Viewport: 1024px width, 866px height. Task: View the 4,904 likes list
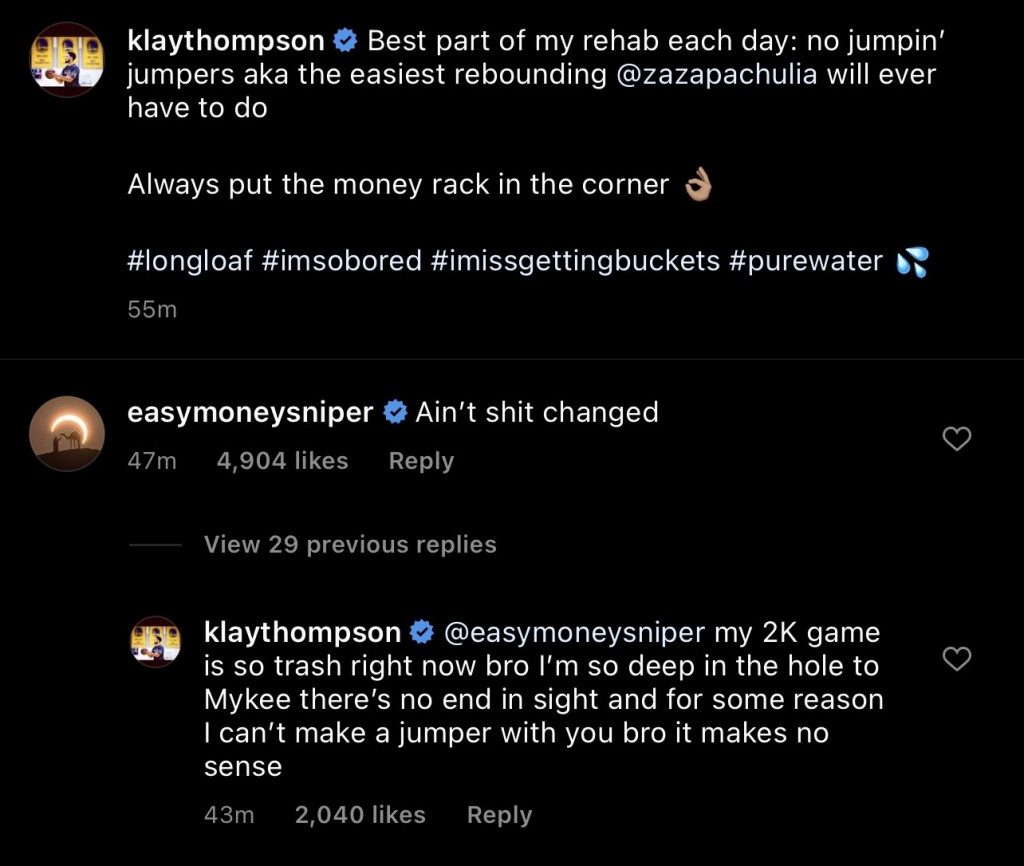282,461
